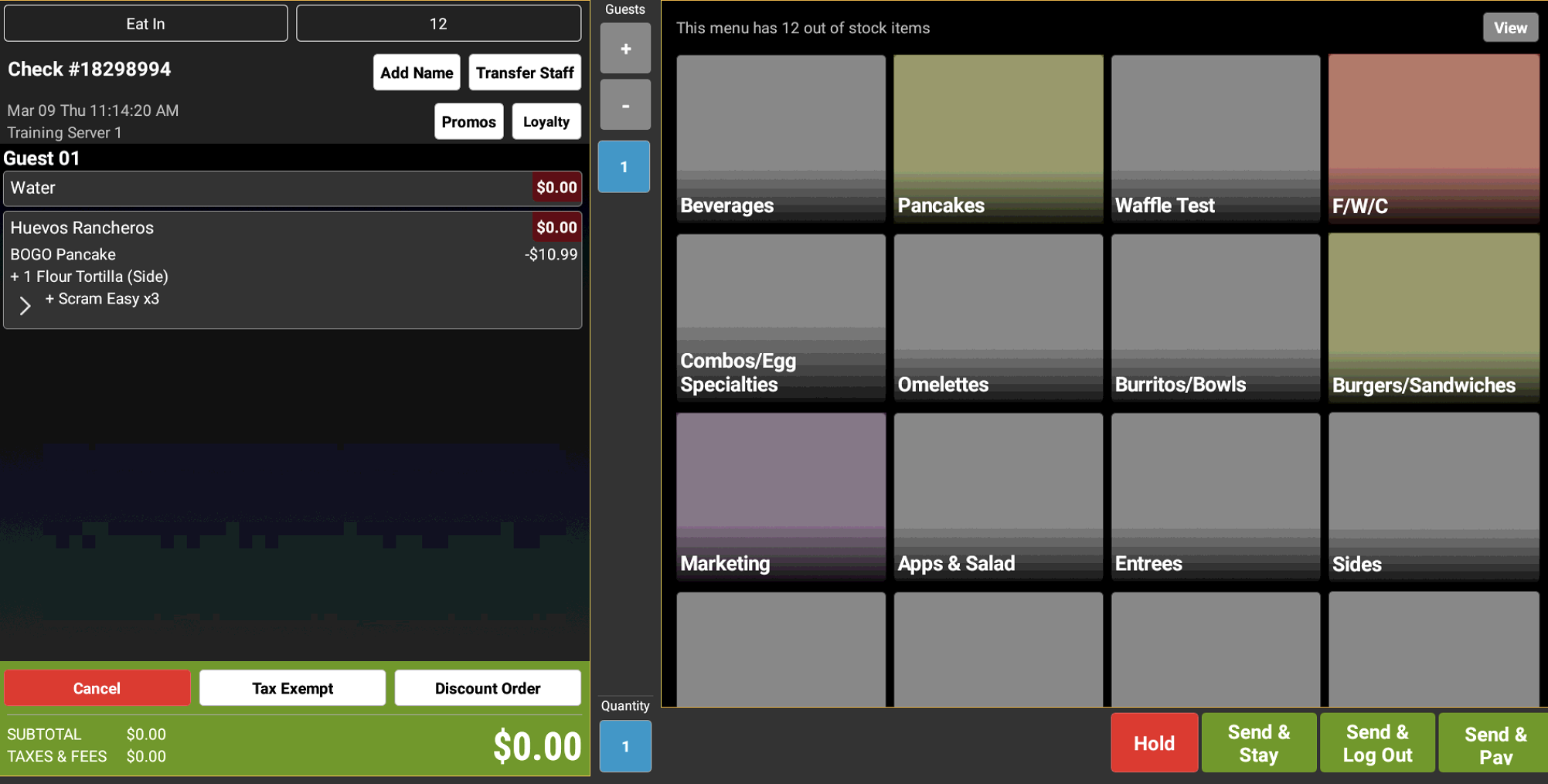Viewport: 1548px width, 784px height.
Task: Click Send & Stay
Action: [1259, 743]
